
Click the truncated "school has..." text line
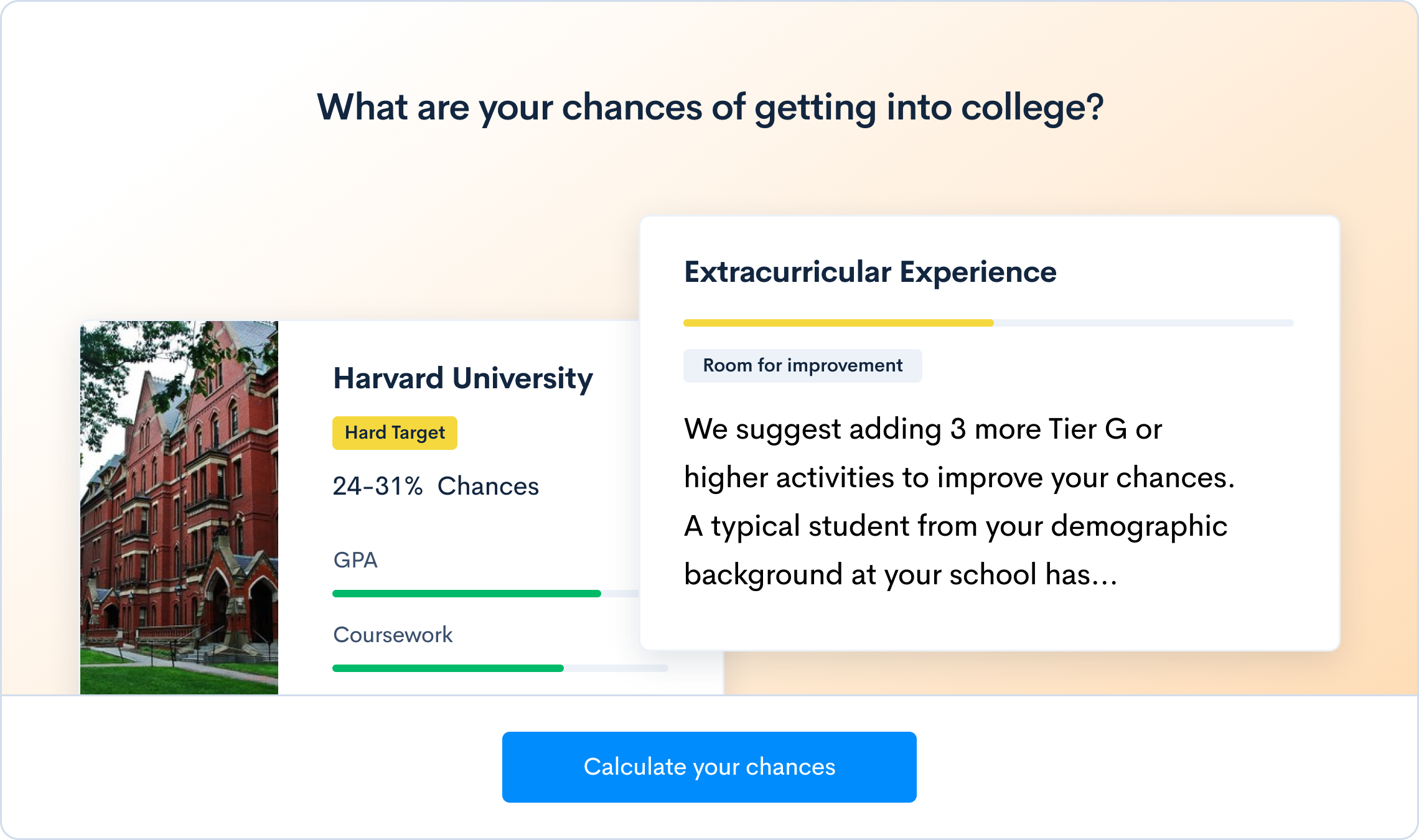point(901,574)
